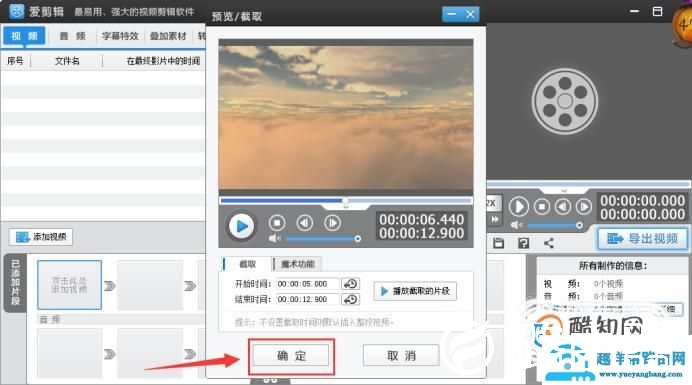Step forward frame in main window player
The height and width of the screenshot is (385, 692).
coord(583,206)
